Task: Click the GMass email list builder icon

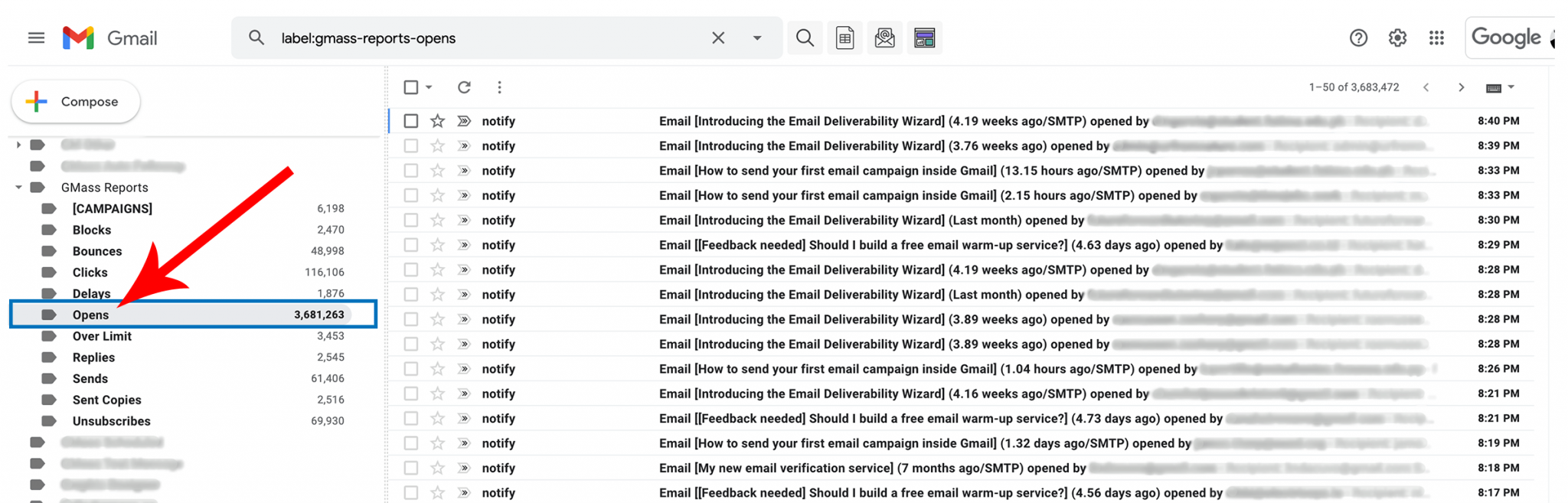Action: (884, 38)
